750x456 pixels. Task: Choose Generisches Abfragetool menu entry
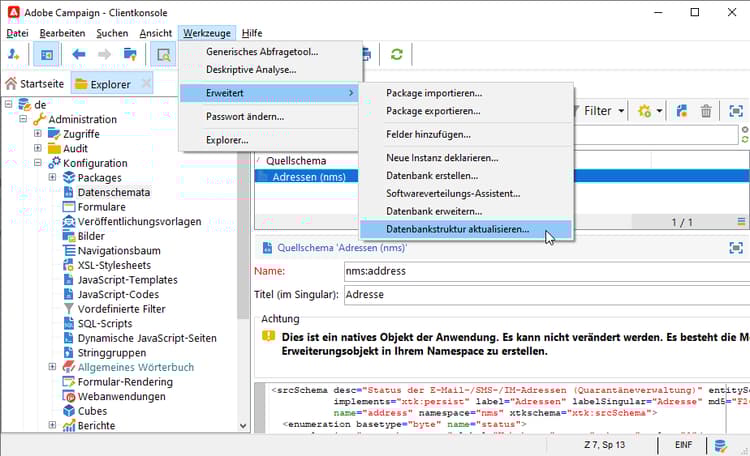coord(270,52)
